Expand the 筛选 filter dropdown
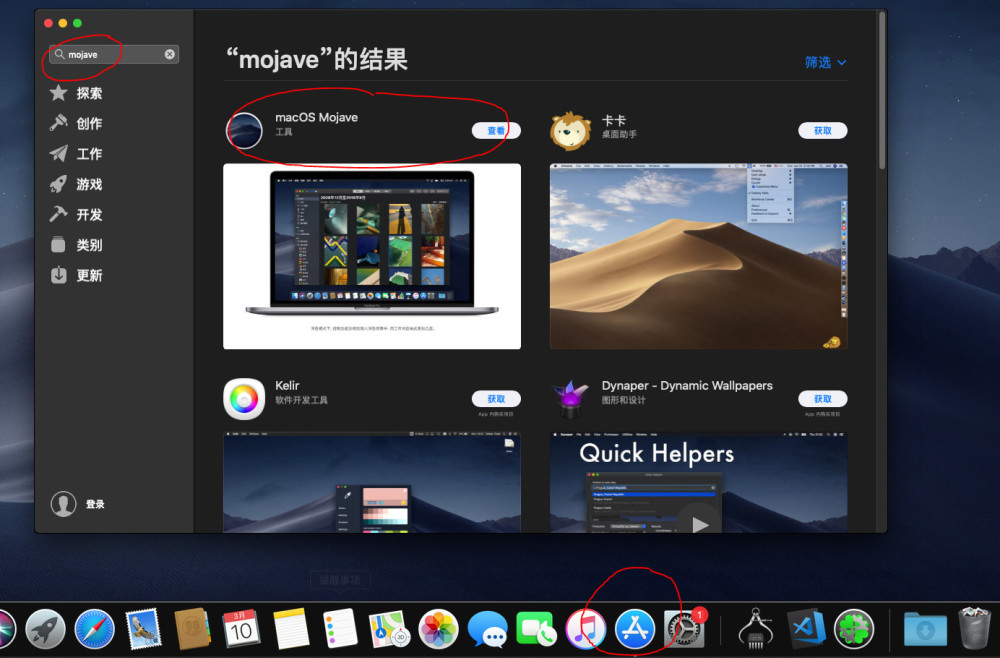1000x658 pixels. pyautogui.click(x=825, y=62)
